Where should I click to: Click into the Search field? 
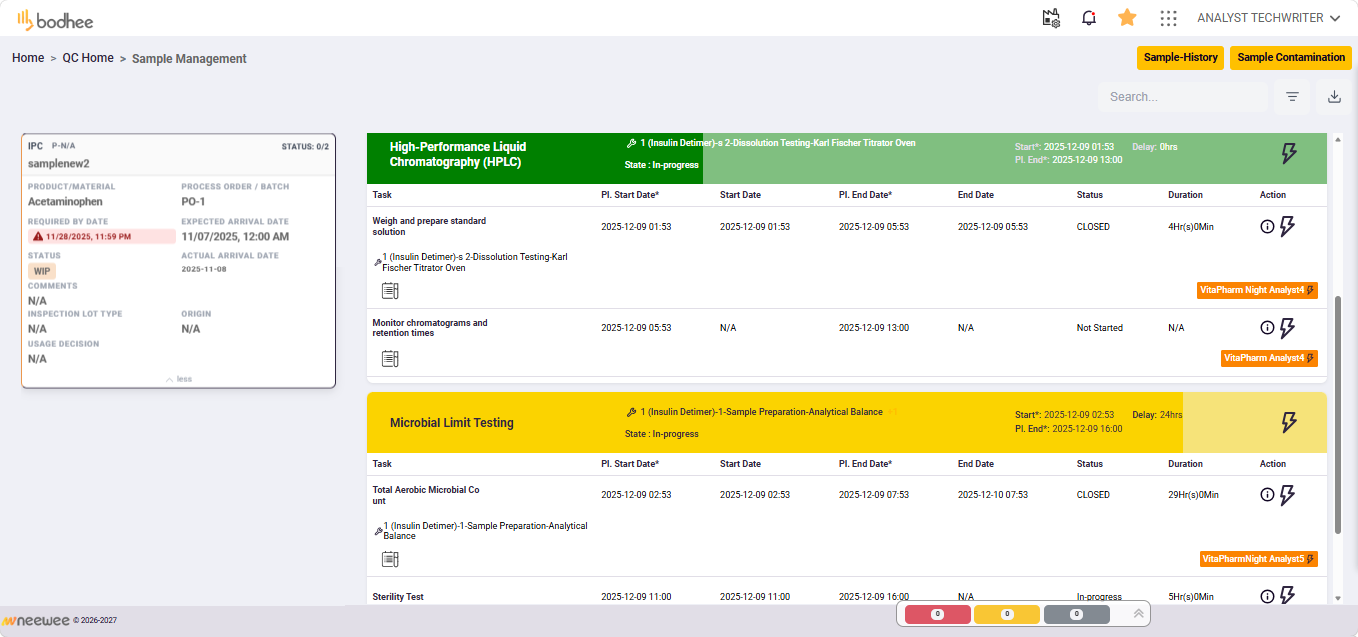point(1183,97)
